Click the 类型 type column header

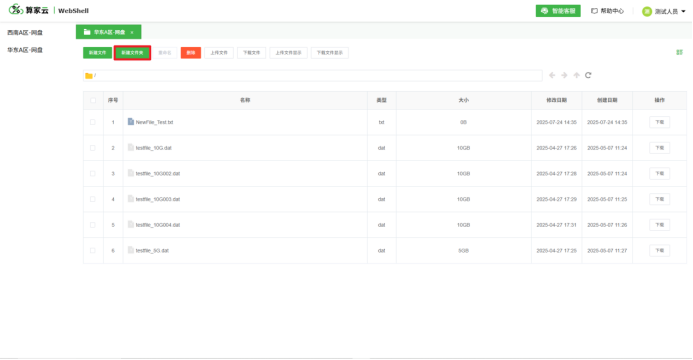coord(381,100)
